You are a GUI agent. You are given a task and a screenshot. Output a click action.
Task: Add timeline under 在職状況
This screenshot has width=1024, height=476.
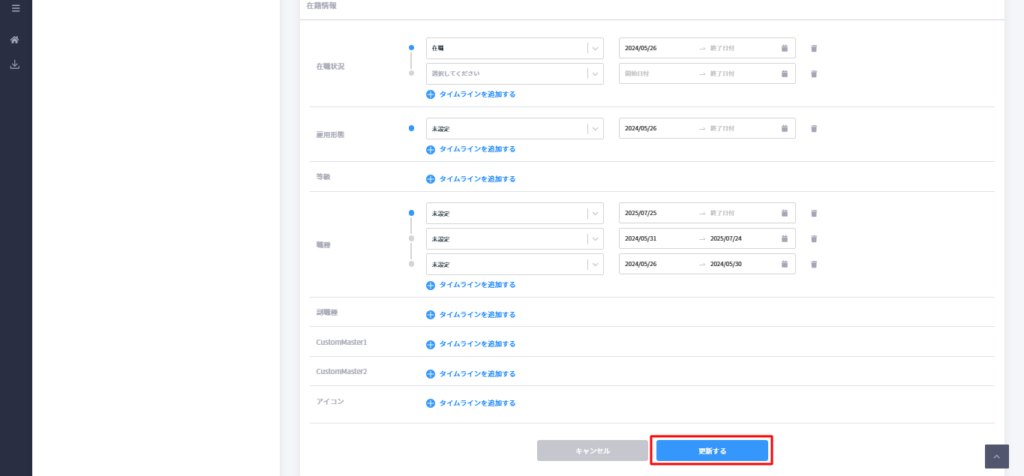tap(471, 94)
